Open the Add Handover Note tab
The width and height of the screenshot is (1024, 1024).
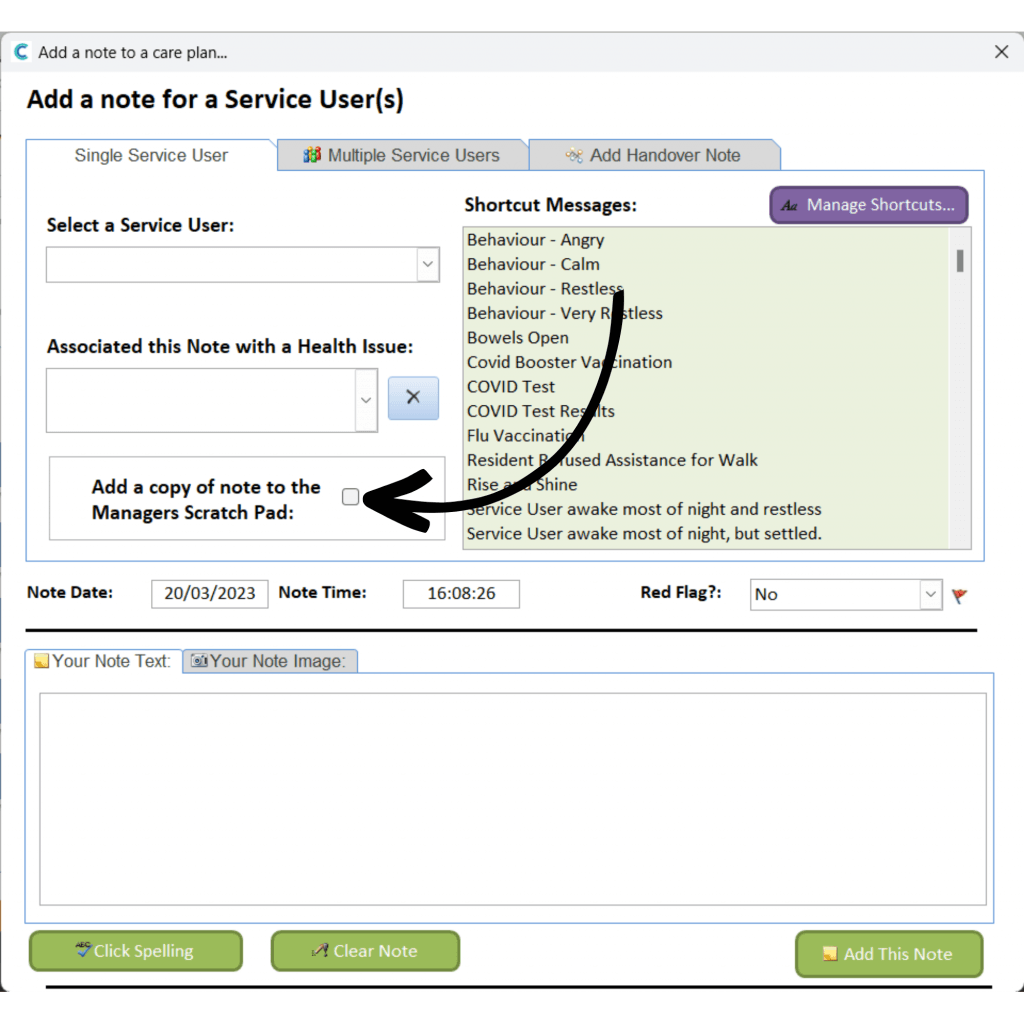point(654,155)
